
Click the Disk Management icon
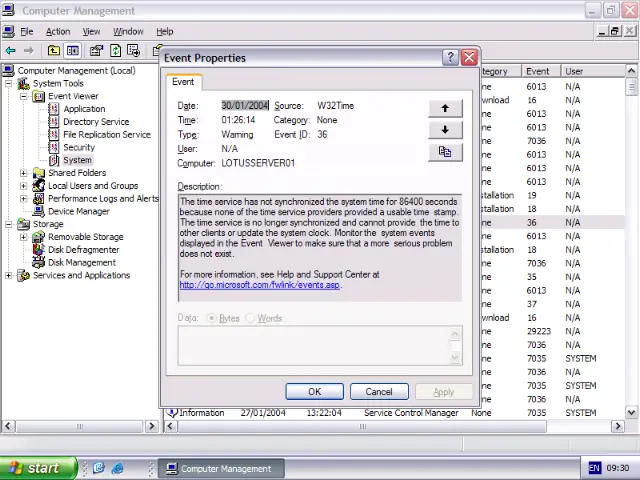[x=38, y=262]
